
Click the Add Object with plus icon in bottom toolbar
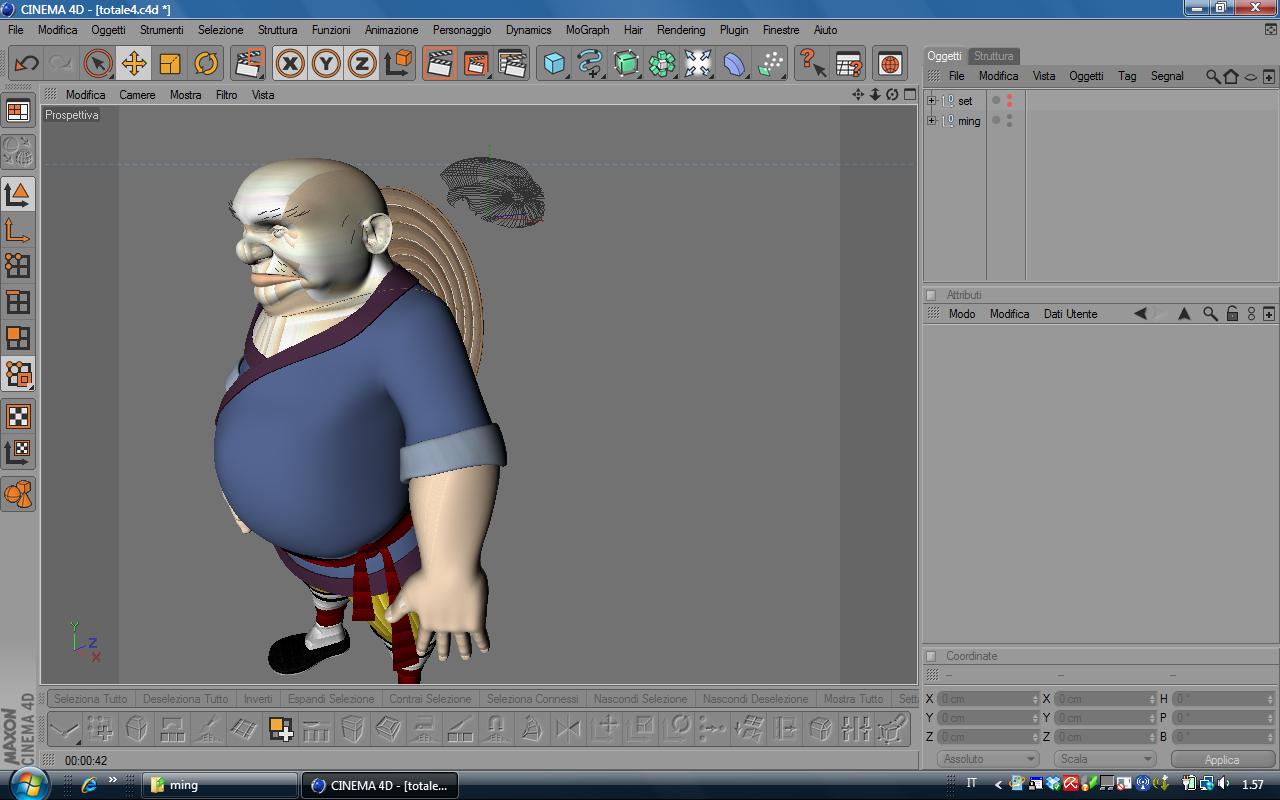(x=280, y=729)
